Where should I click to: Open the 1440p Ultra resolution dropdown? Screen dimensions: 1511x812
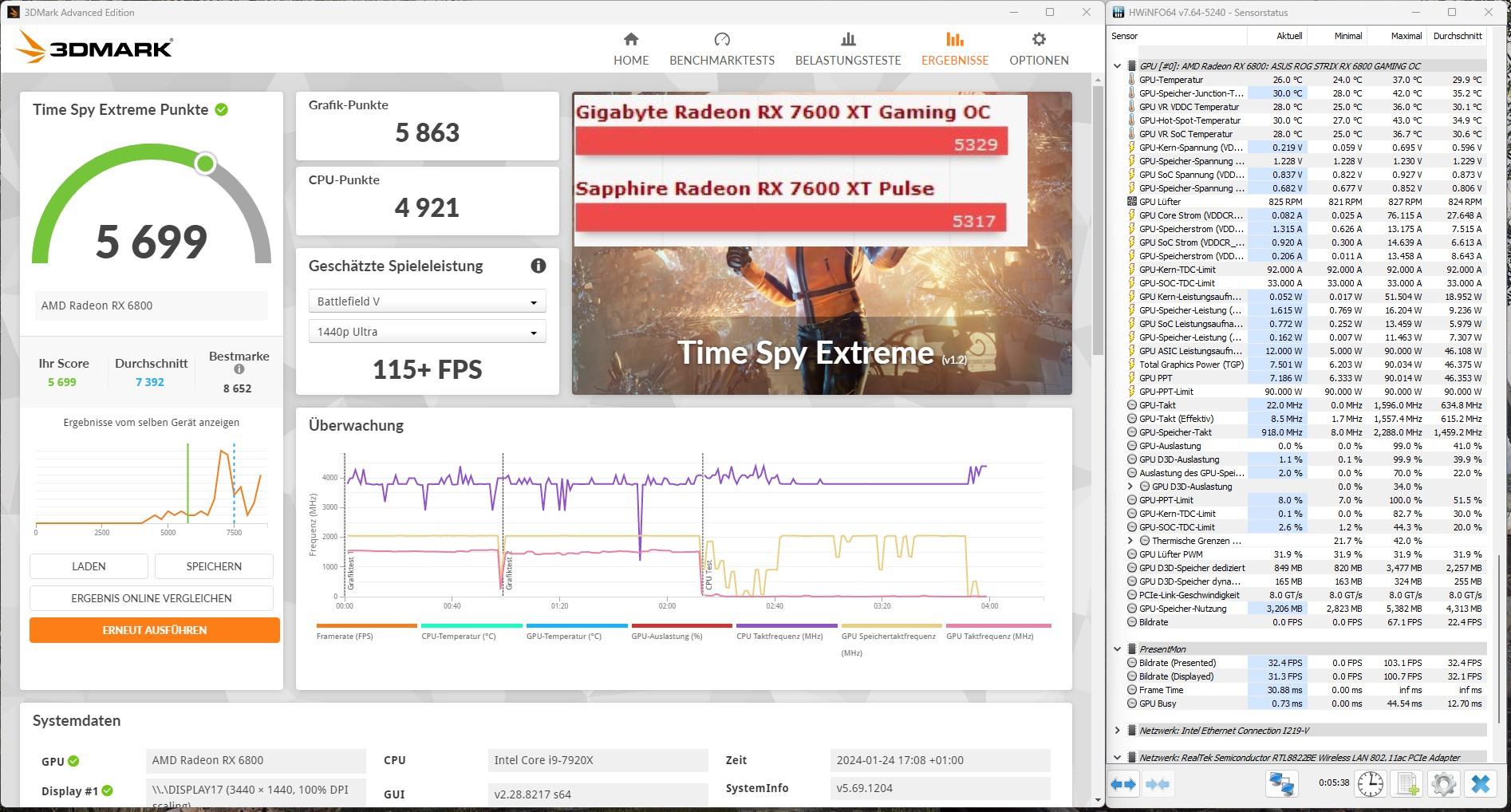tap(427, 332)
